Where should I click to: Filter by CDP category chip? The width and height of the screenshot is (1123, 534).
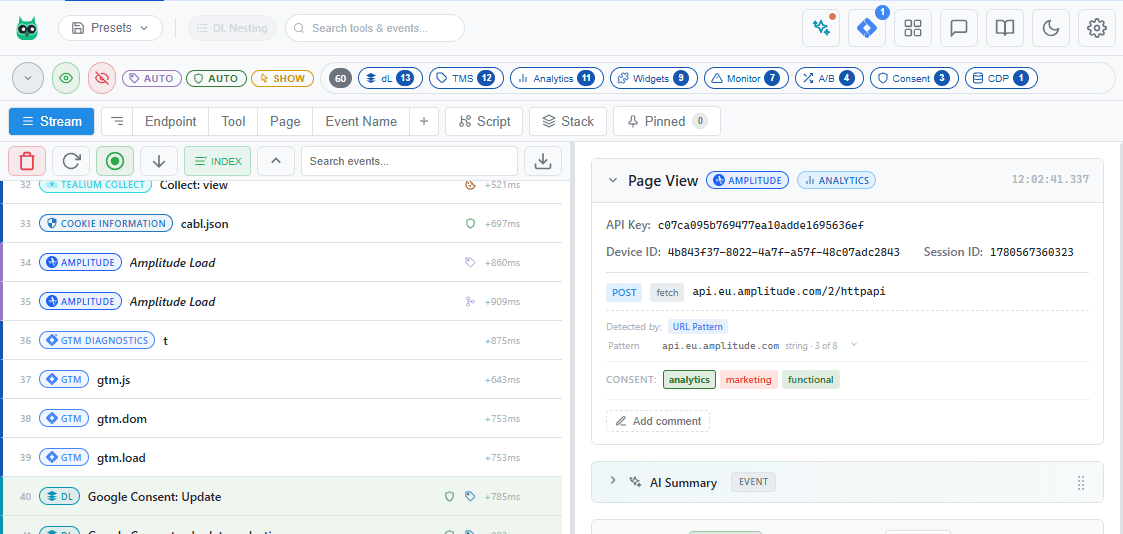[x=1001, y=78]
